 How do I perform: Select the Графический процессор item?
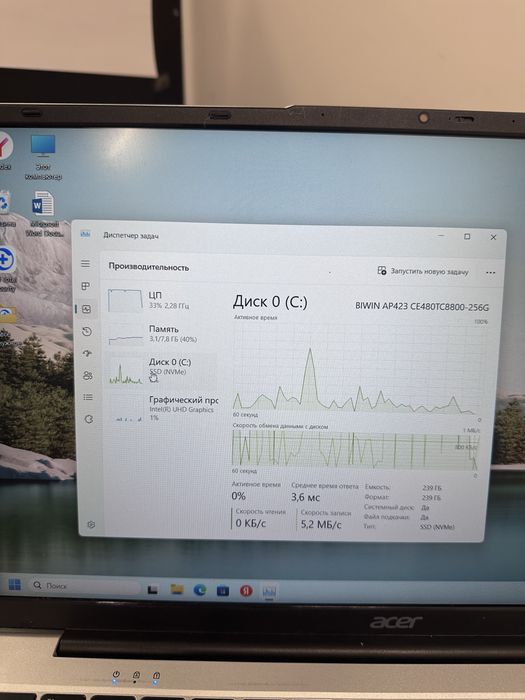tap(162, 408)
